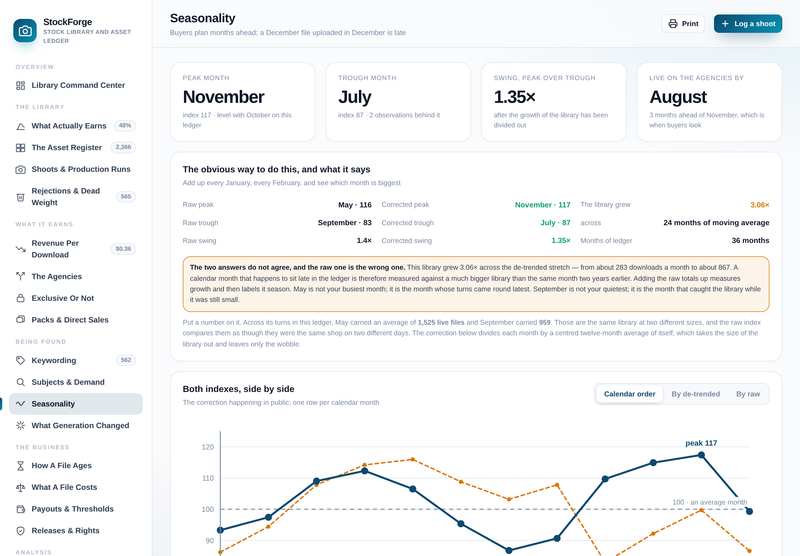Image resolution: width=800 pixels, height=556 pixels.
Task: Click the 'peak 117' chart data point
Action: pos(701,455)
